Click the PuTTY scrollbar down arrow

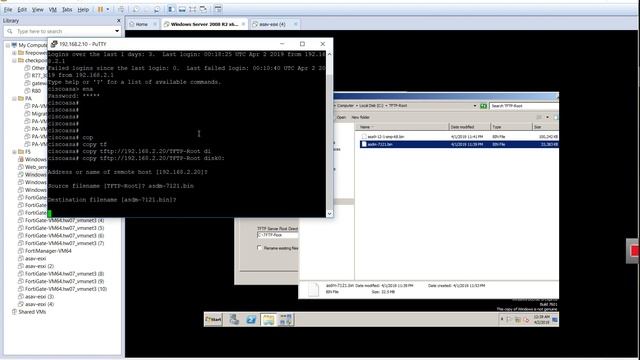pyautogui.click(x=329, y=213)
